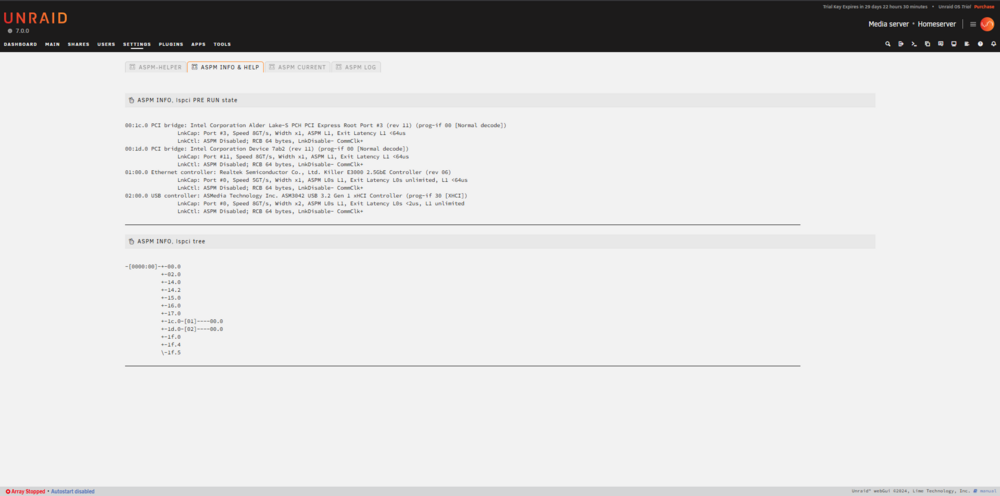Click the 00:1d.0 PCI bridge line
Screen dimensions: 1000x496
pyautogui.click(x=267, y=149)
